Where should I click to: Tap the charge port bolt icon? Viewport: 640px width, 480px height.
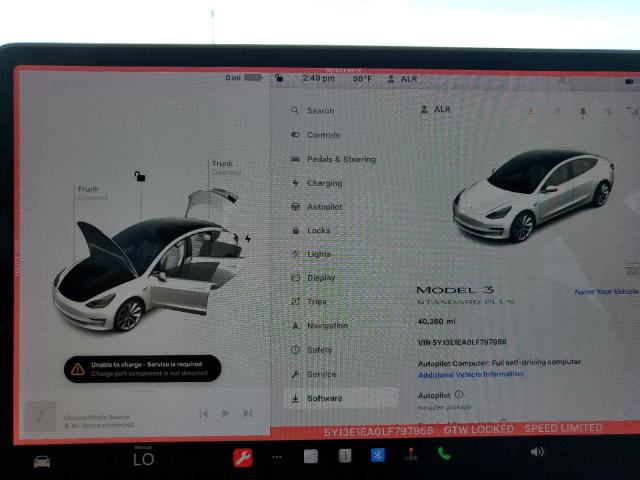pos(248,238)
